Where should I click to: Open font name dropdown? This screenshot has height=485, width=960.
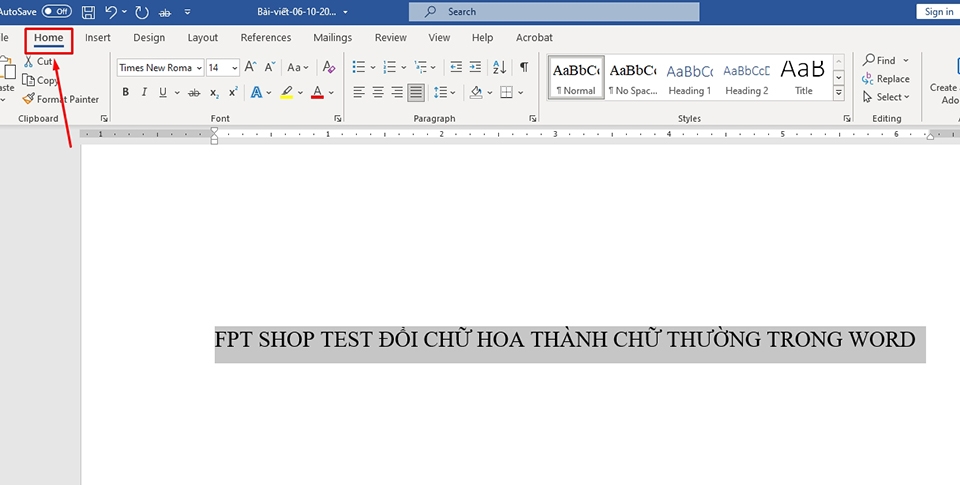point(200,67)
